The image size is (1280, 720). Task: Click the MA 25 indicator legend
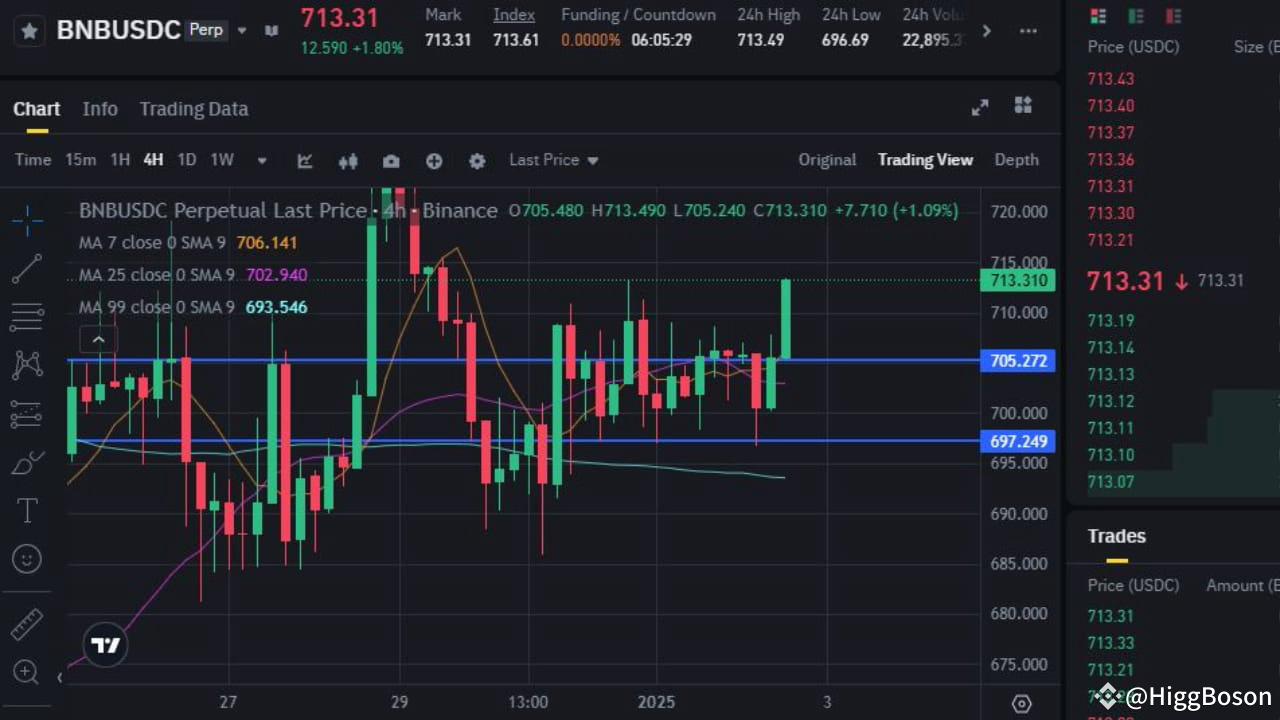coord(193,275)
